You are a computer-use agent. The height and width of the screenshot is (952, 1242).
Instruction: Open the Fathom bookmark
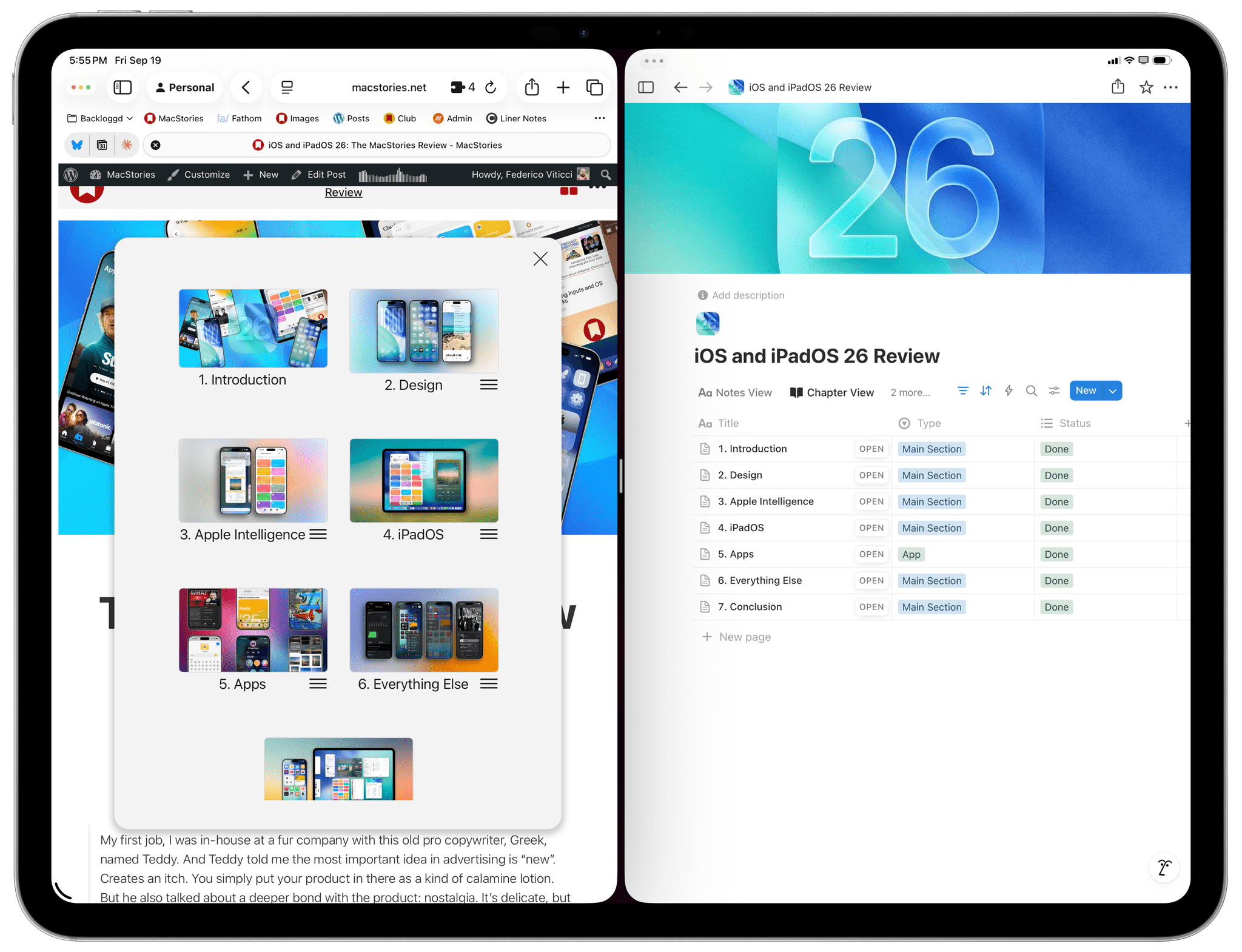(x=240, y=118)
